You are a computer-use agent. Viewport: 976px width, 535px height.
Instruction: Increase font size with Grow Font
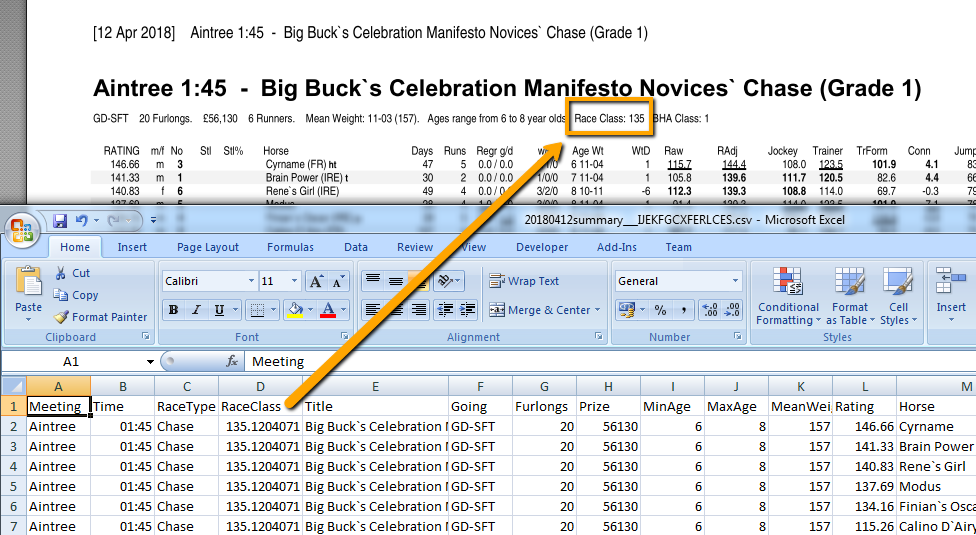click(316, 282)
